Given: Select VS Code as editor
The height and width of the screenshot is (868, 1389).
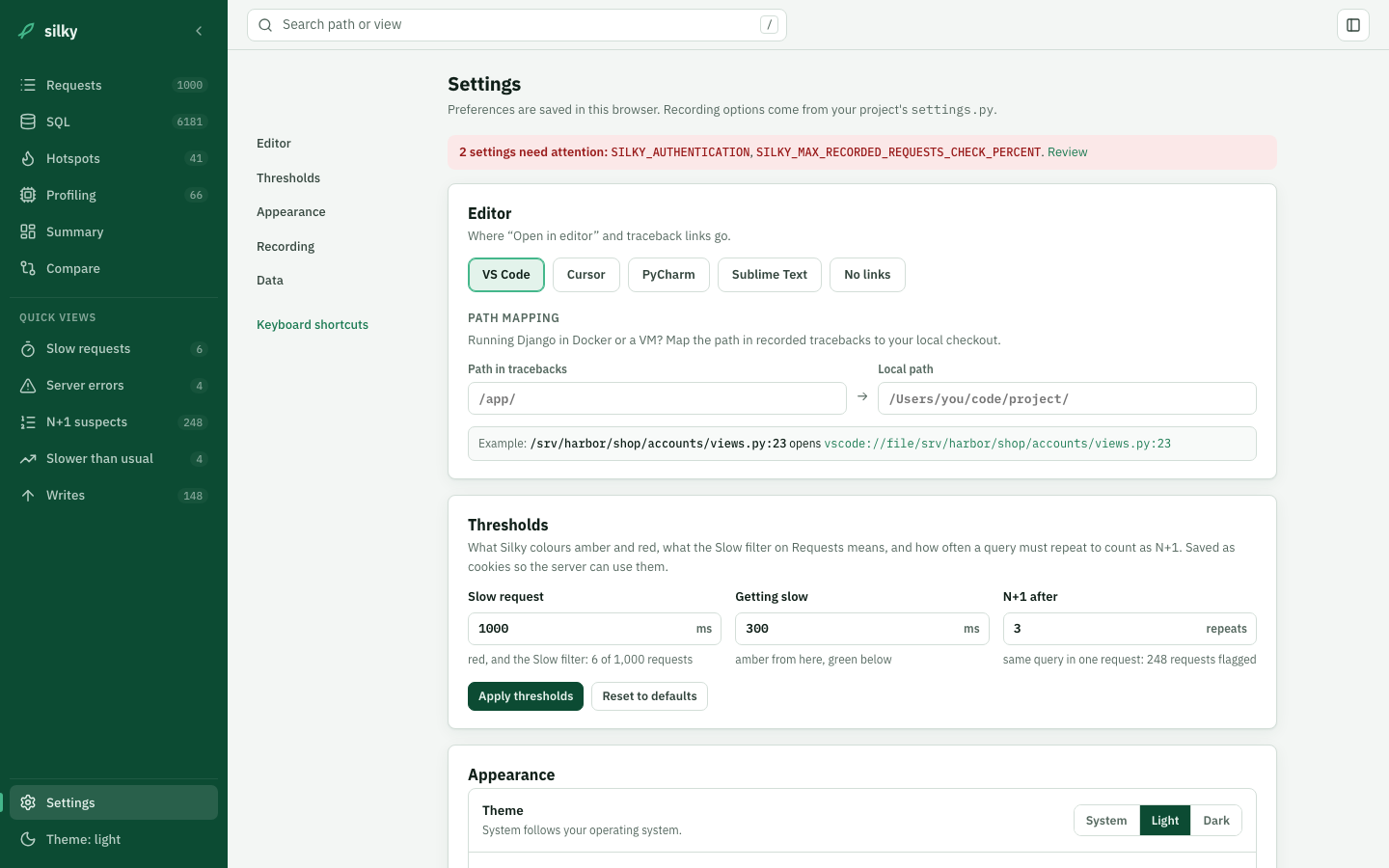Looking at the screenshot, I should 506,275.
